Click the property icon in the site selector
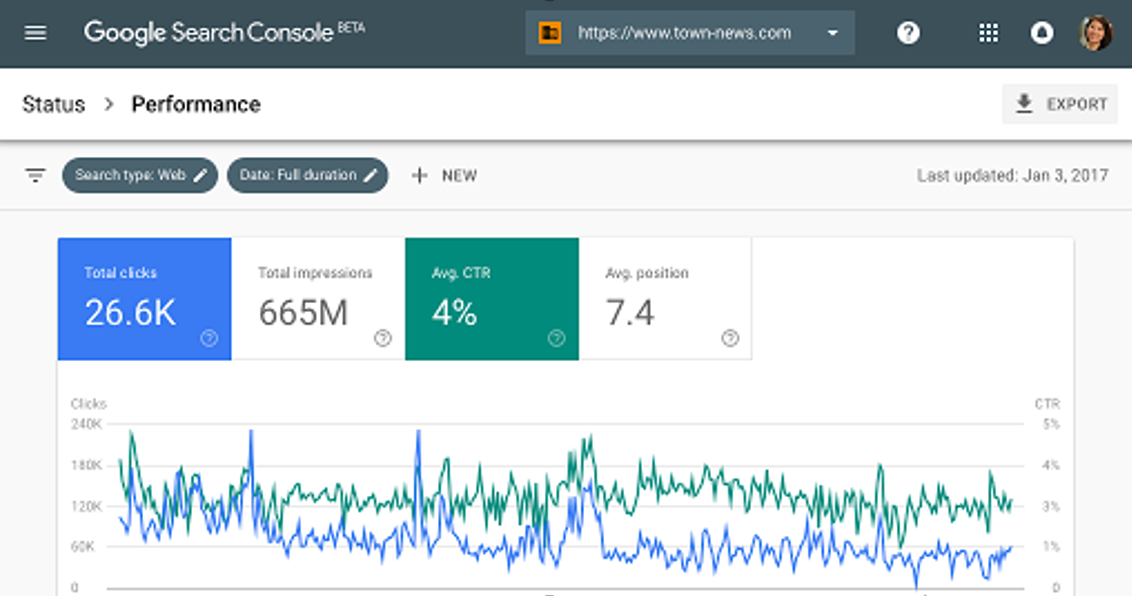Image resolution: width=1132 pixels, height=596 pixels. (549, 32)
